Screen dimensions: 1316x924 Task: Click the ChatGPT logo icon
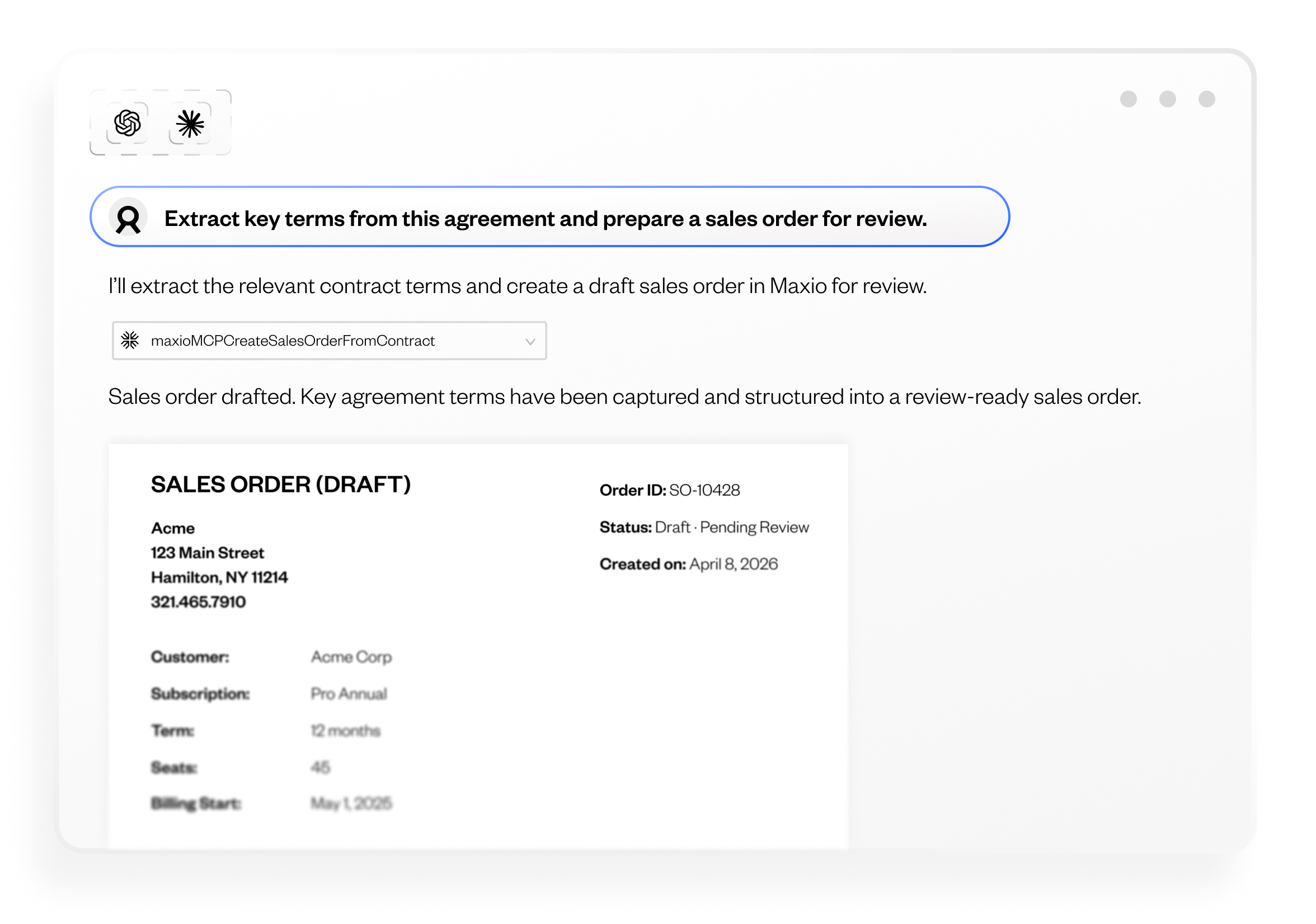pyautogui.click(x=127, y=123)
